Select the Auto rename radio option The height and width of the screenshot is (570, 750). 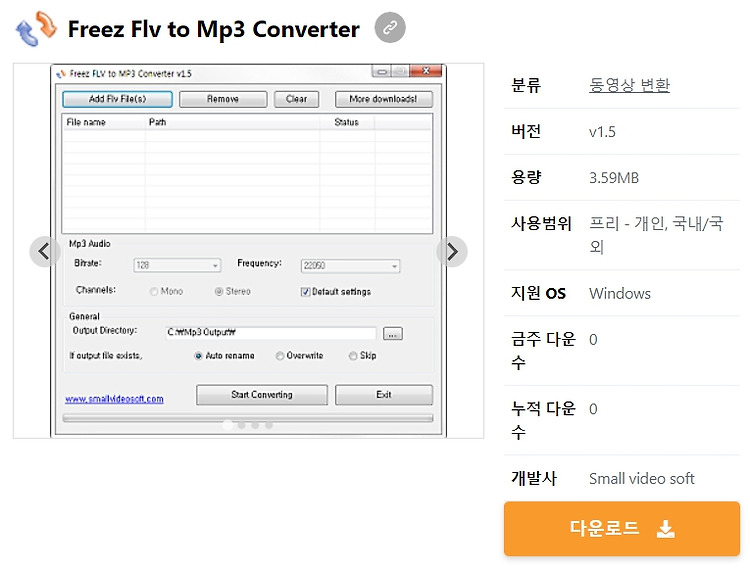(x=198, y=356)
